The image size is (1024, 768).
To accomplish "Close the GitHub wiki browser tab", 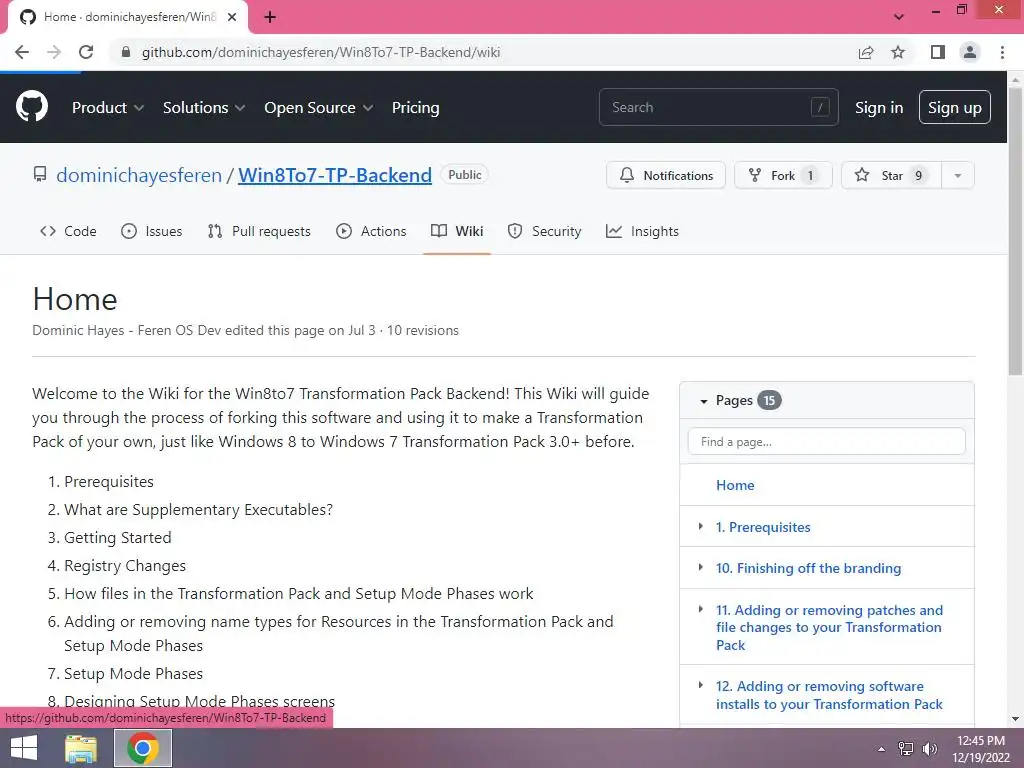I will [232, 17].
